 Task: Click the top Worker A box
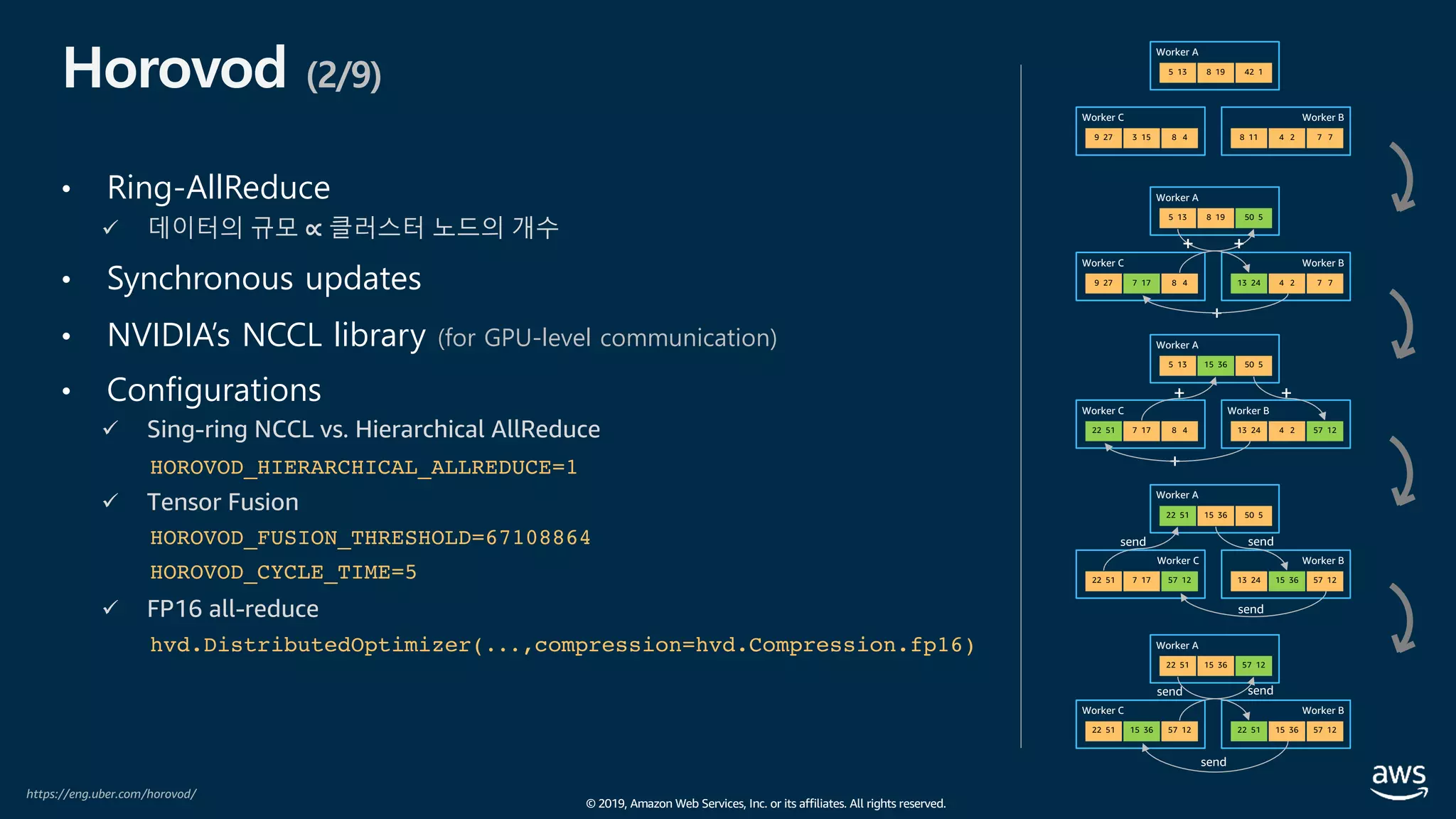point(1214,65)
